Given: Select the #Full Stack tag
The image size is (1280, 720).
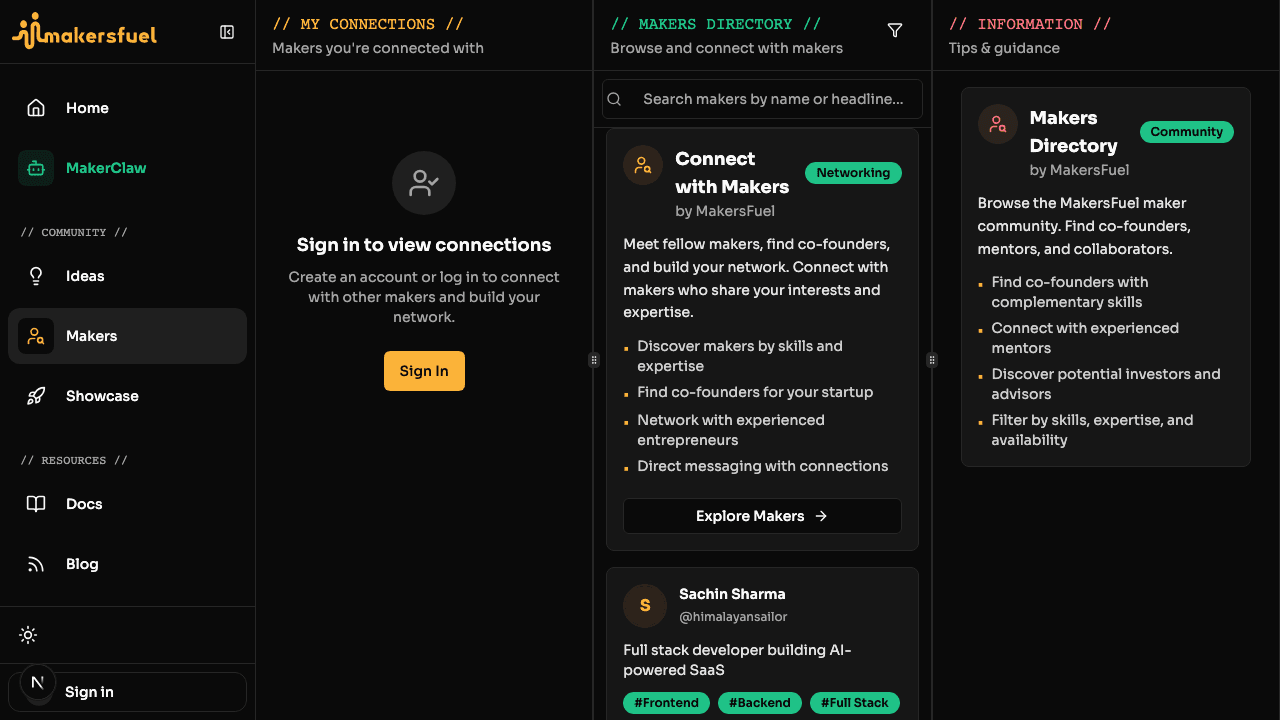Looking at the screenshot, I should (855, 703).
